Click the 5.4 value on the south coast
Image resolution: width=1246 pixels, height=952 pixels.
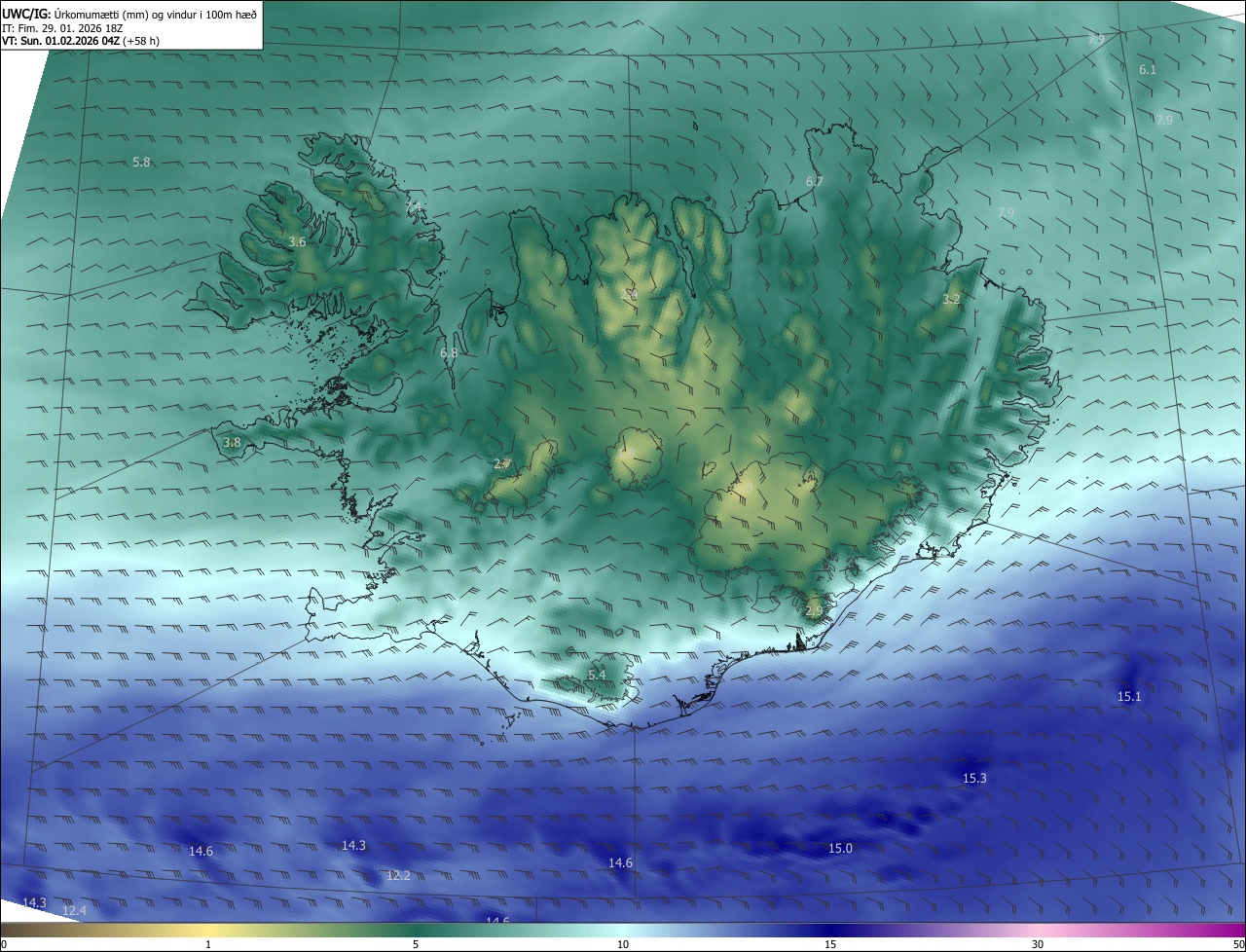click(596, 675)
